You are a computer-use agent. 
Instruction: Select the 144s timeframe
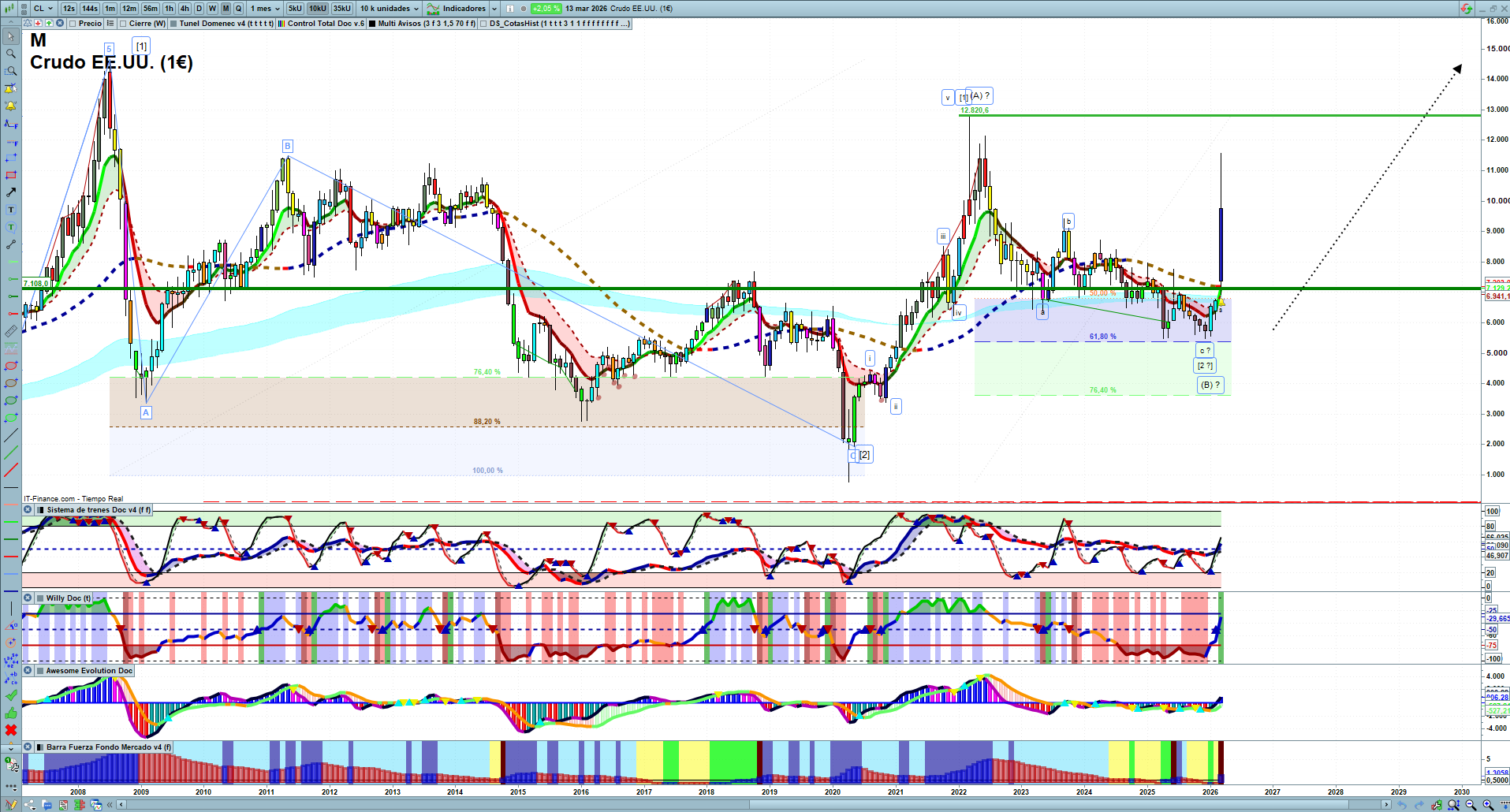click(x=90, y=9)
